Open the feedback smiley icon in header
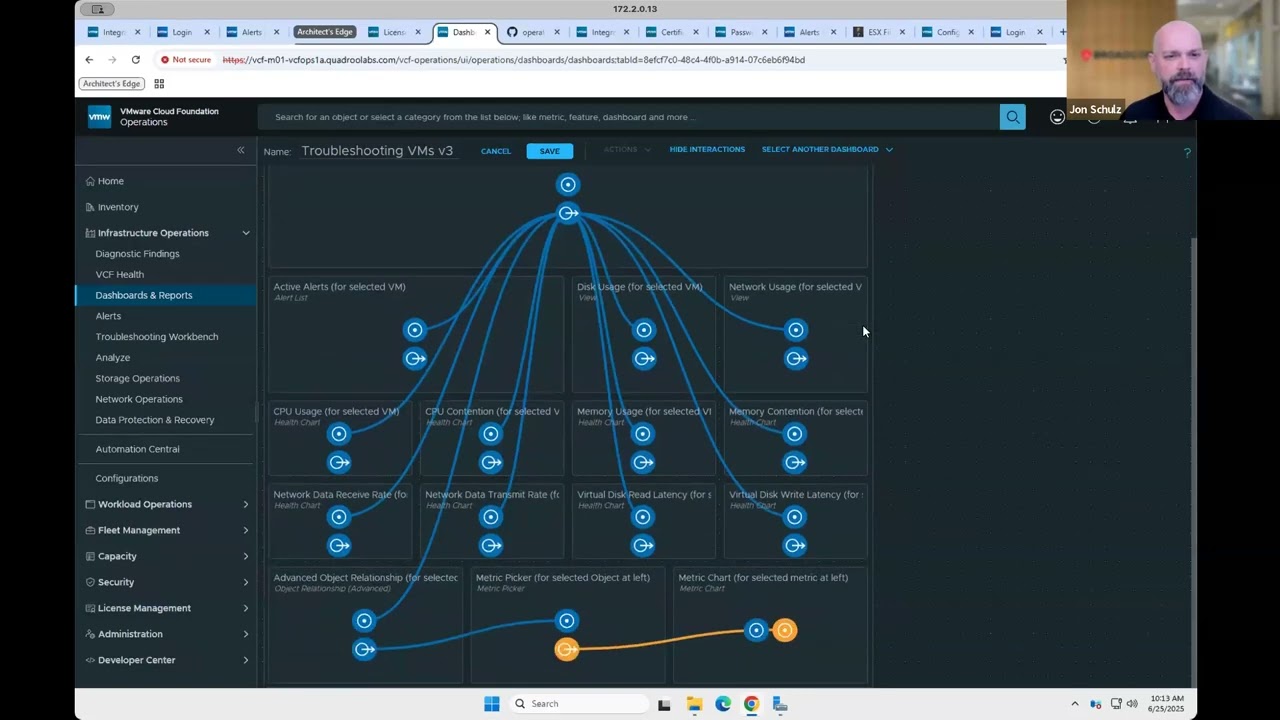The width and height of the screenshot is (1280, 720). click(x=1057, y=117)
